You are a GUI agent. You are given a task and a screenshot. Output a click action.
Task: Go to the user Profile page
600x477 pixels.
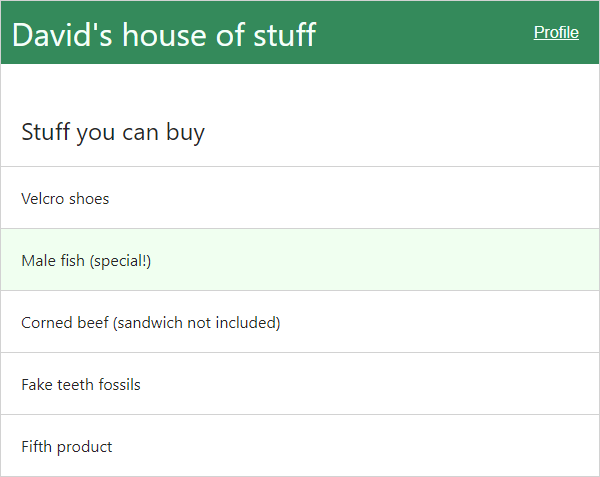coord(556,32)
